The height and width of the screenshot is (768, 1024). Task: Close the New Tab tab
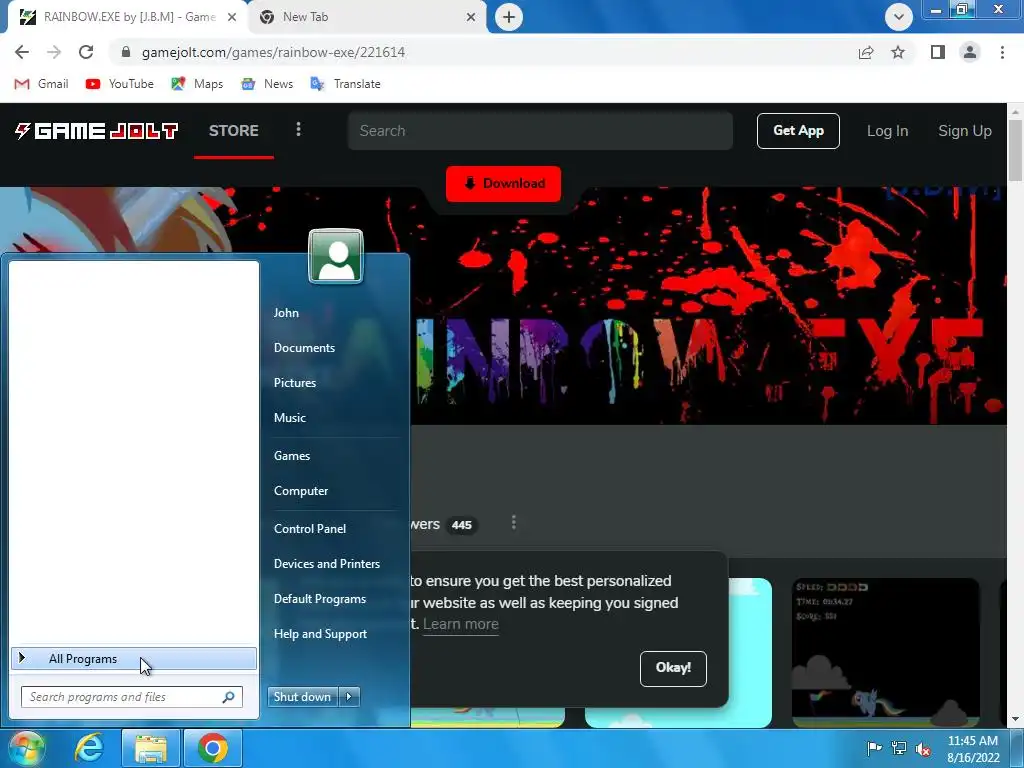(x=471, y=17)
